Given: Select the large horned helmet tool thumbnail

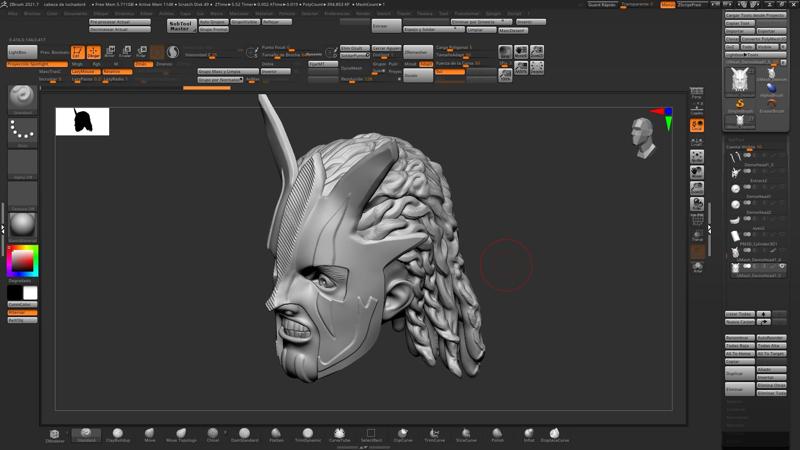Looking at the screenshot, I should 739,81.
